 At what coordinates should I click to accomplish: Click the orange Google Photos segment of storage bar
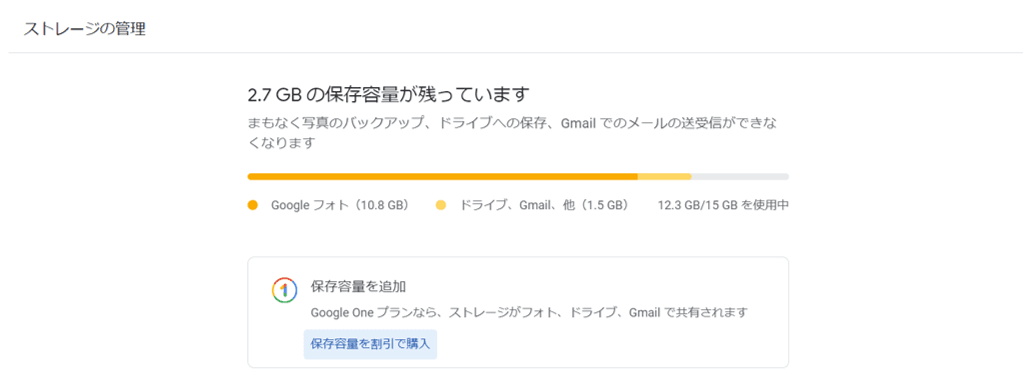tap(442, 176)
